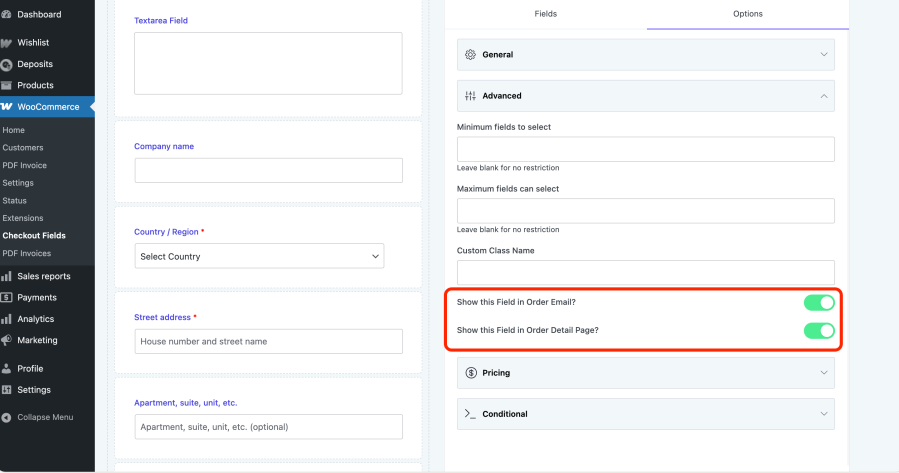Click the Minimum fields to select input
The image size is (899, 473).
tap(645, 149)
